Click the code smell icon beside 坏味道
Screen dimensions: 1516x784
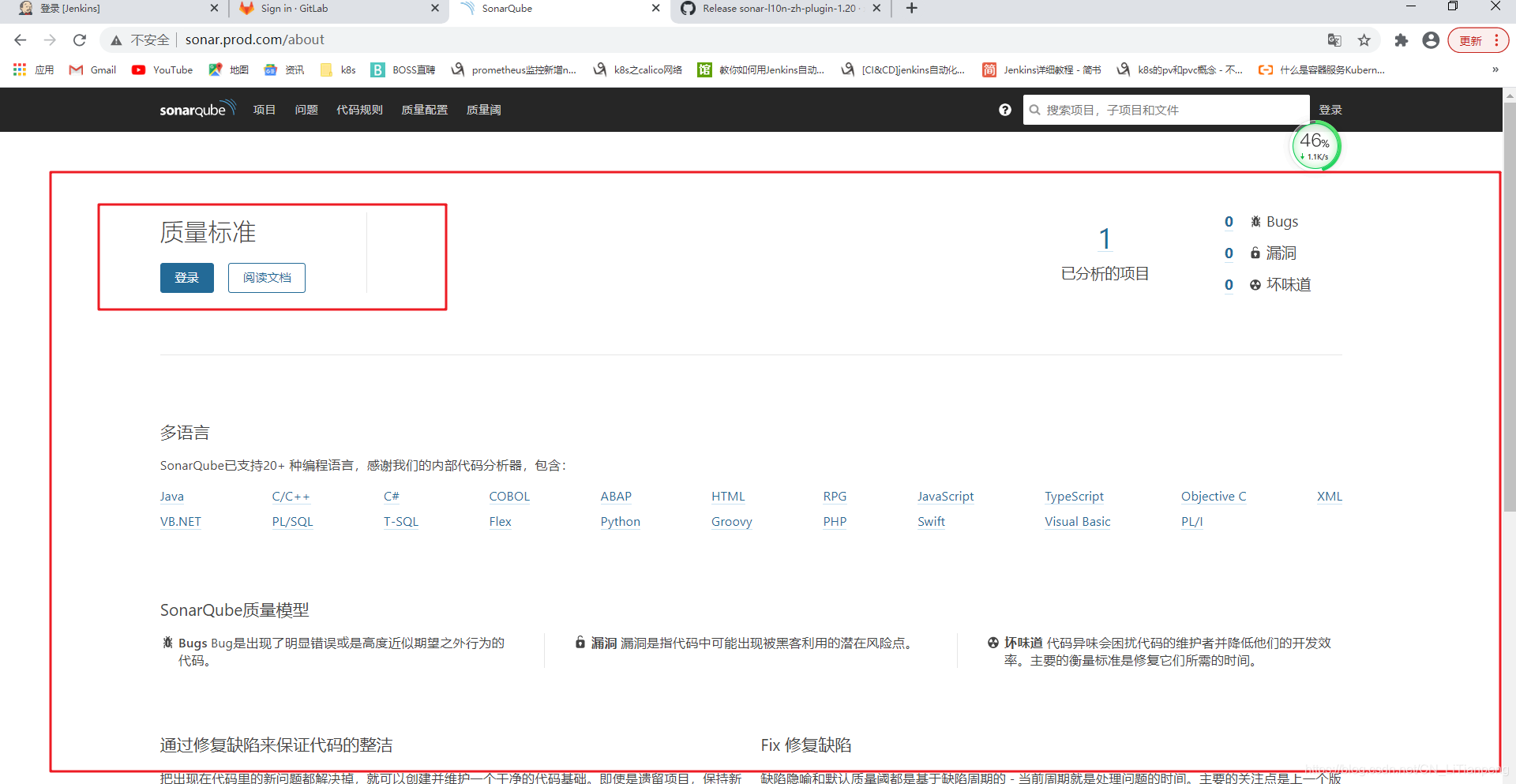tap(1255, 285)
